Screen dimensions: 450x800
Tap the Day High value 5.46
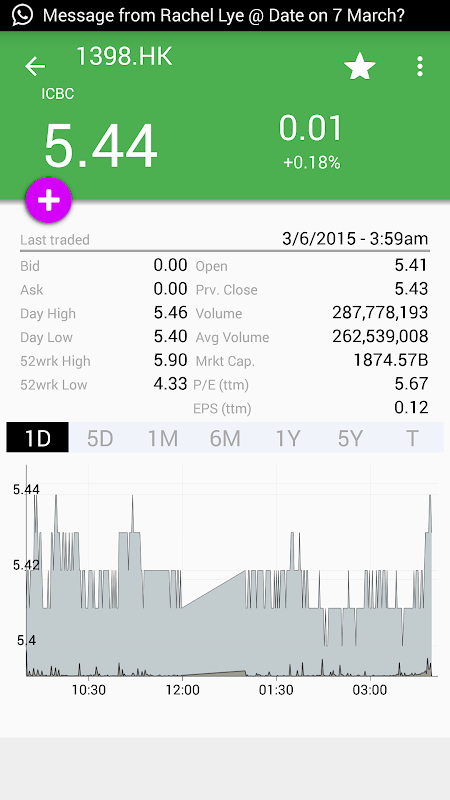(170, 313)
